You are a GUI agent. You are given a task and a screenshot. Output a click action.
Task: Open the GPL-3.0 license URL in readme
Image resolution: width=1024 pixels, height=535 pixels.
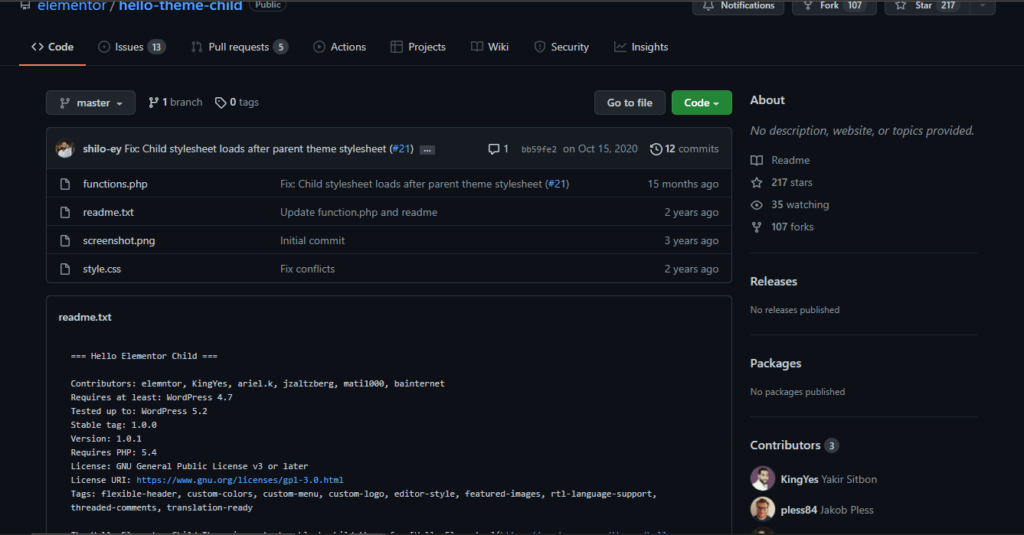[240, 479]
